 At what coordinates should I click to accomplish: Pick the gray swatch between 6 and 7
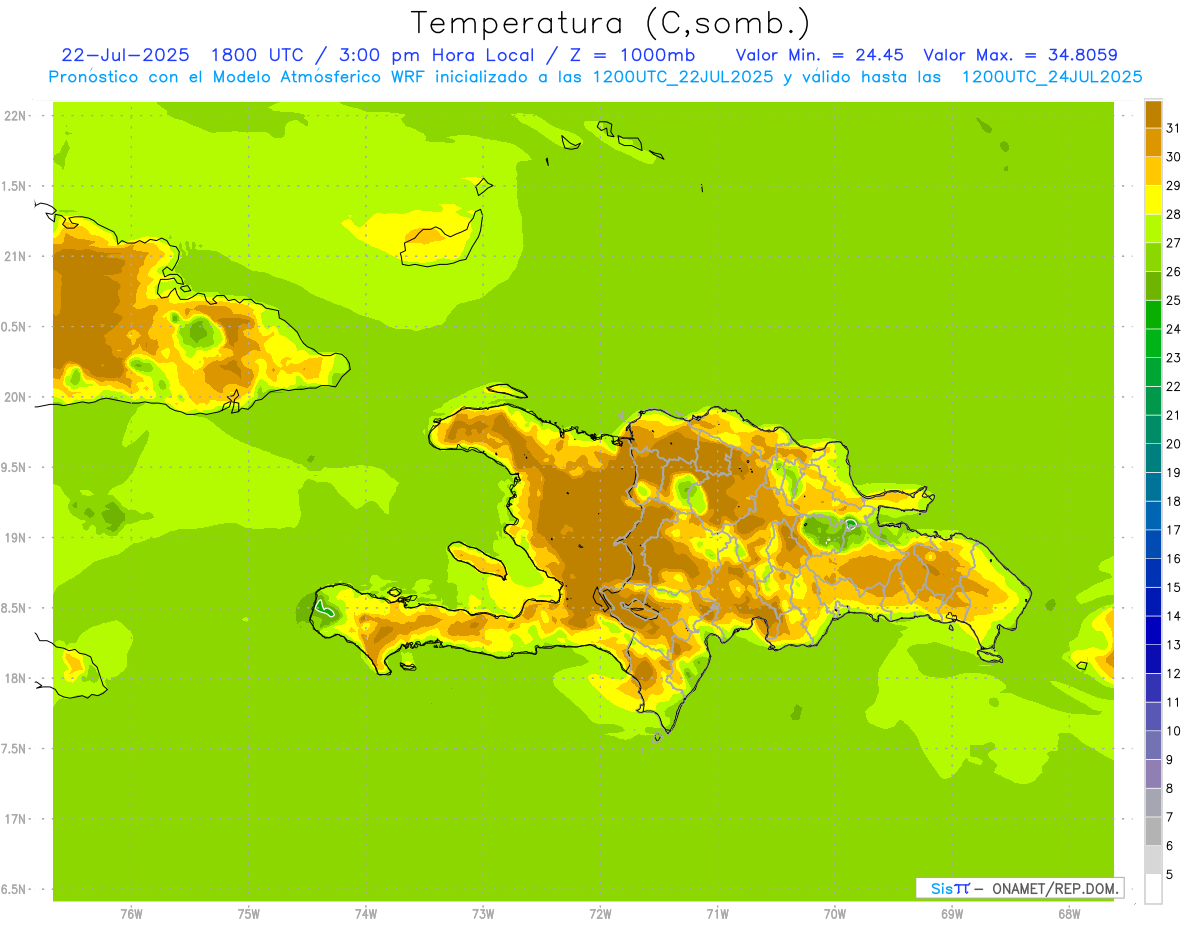coord(1153,831)
